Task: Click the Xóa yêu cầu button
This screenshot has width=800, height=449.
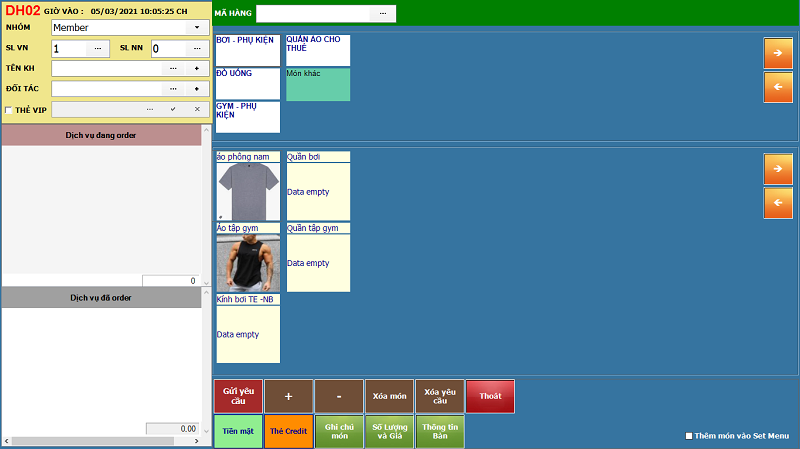Action: point(440,396)
